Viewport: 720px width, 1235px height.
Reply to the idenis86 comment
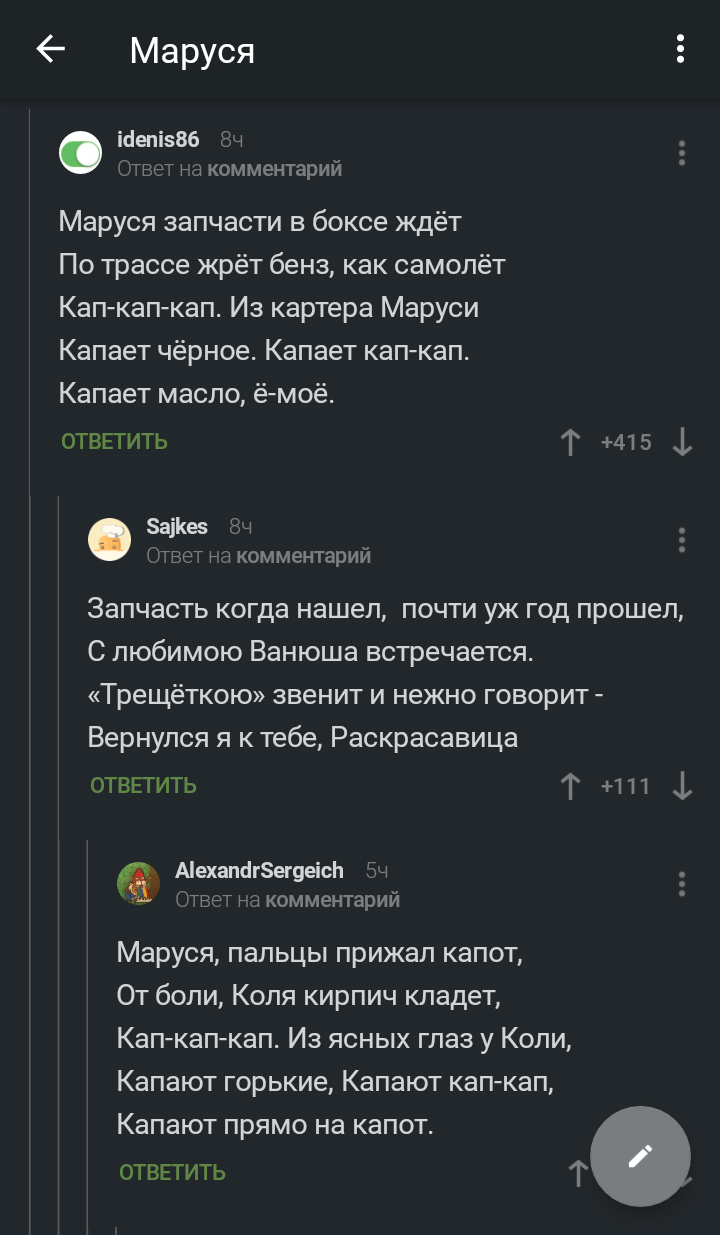coord(114,442)
